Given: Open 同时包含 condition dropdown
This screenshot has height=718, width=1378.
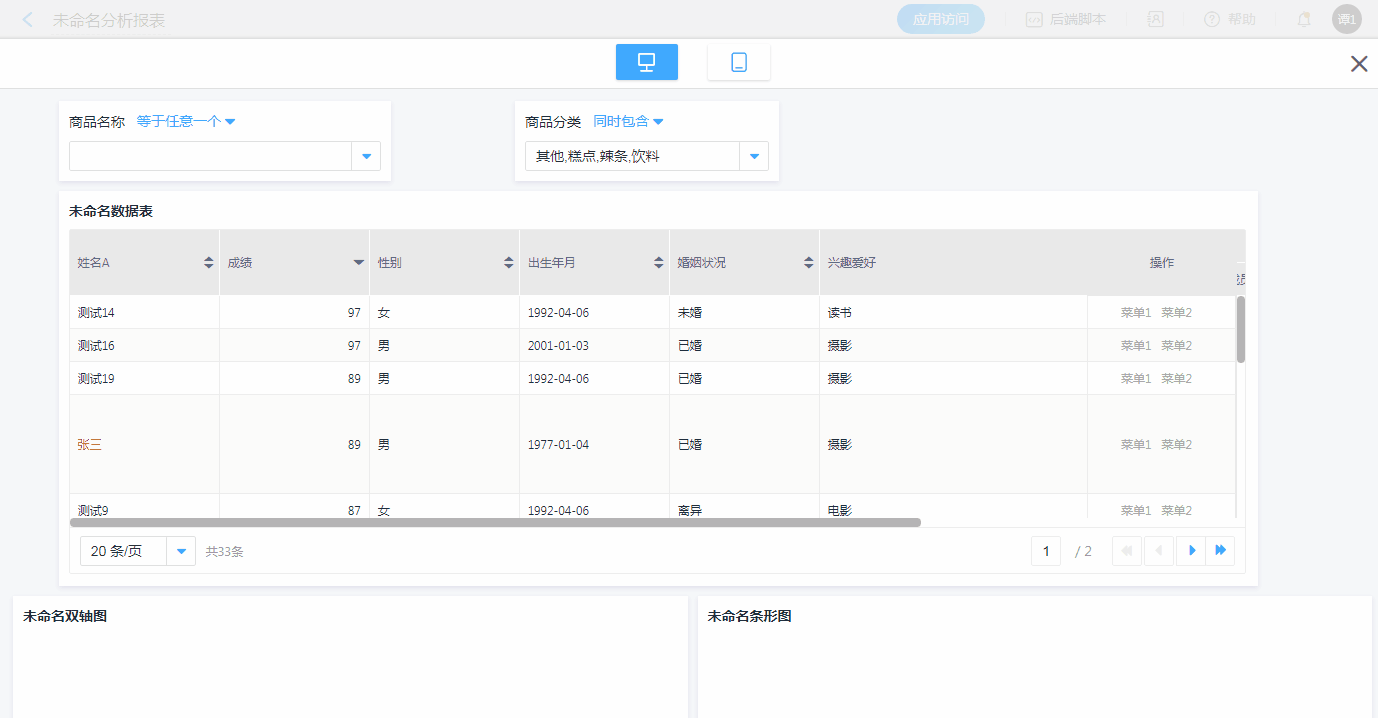Looking at the screenshot, I should [x=628, y=122].
